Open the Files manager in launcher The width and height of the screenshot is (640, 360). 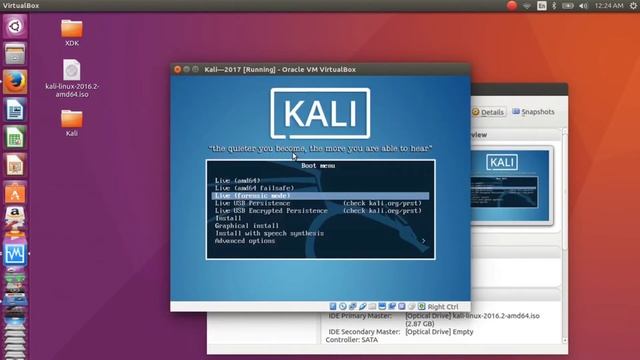[x=15, y=54]
